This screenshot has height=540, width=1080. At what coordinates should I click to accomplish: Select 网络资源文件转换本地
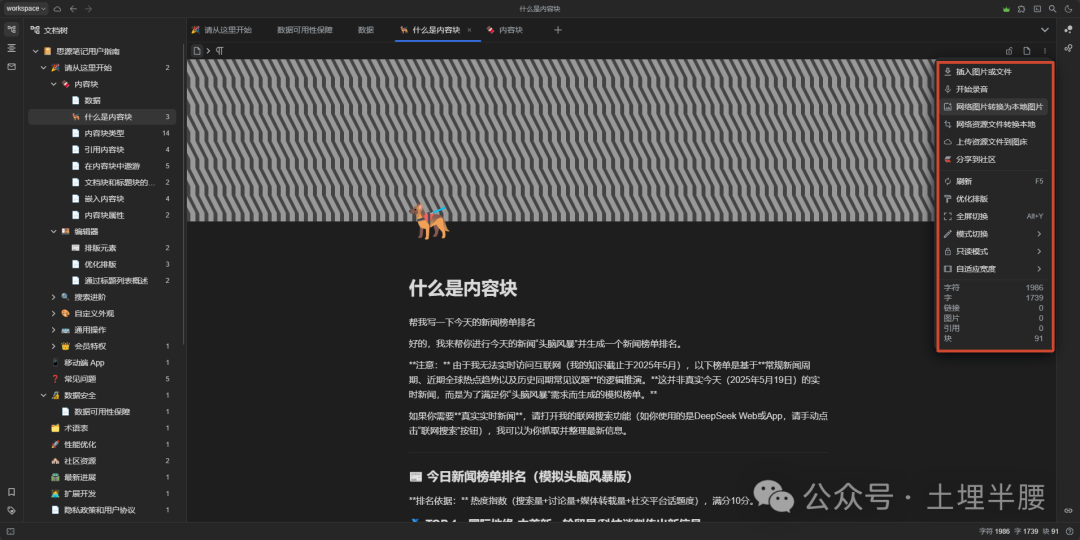(x=995, y=125)
